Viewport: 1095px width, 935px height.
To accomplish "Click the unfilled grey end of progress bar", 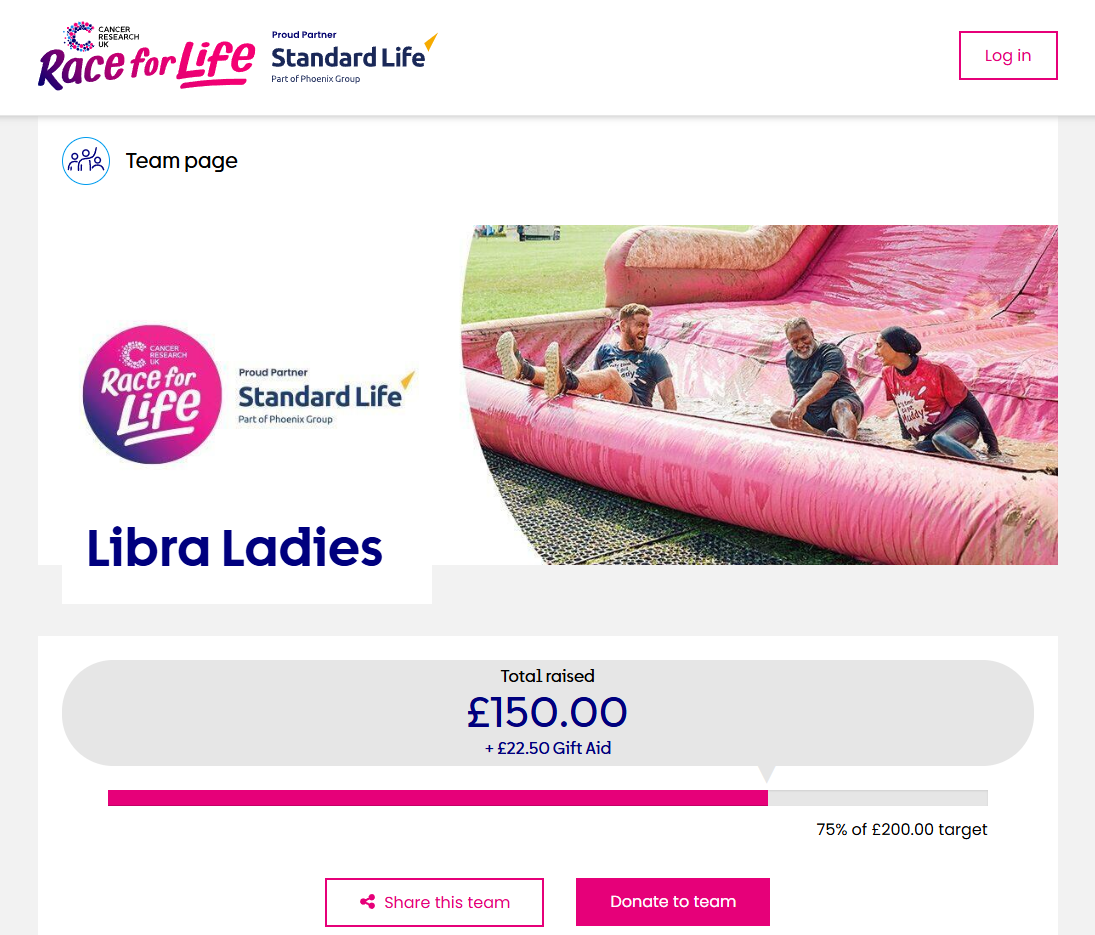I will tap(878, 798).
